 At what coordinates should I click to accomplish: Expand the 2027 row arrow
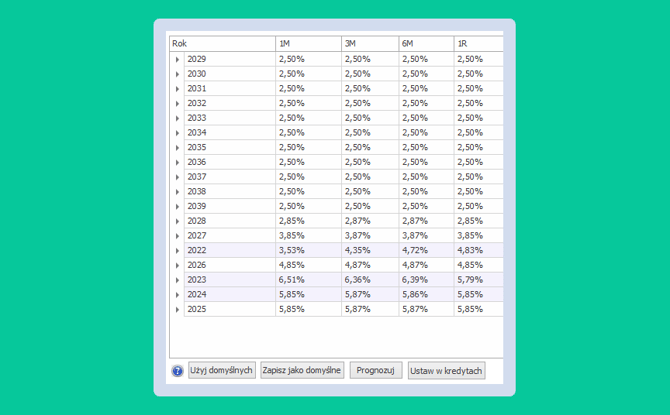177,236
